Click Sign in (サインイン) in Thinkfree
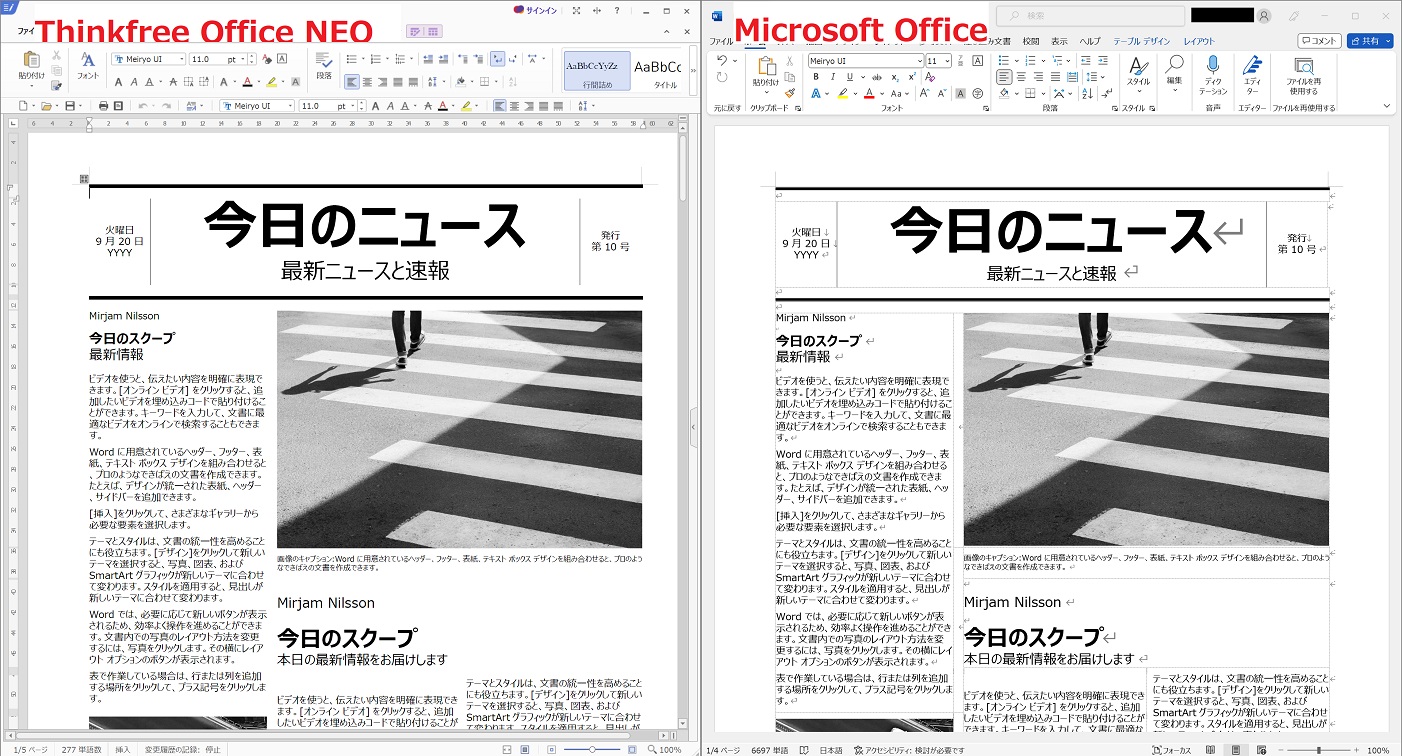Image resolution: width=1402 pixels, height=756 pixels. click(x=536, y=10)
